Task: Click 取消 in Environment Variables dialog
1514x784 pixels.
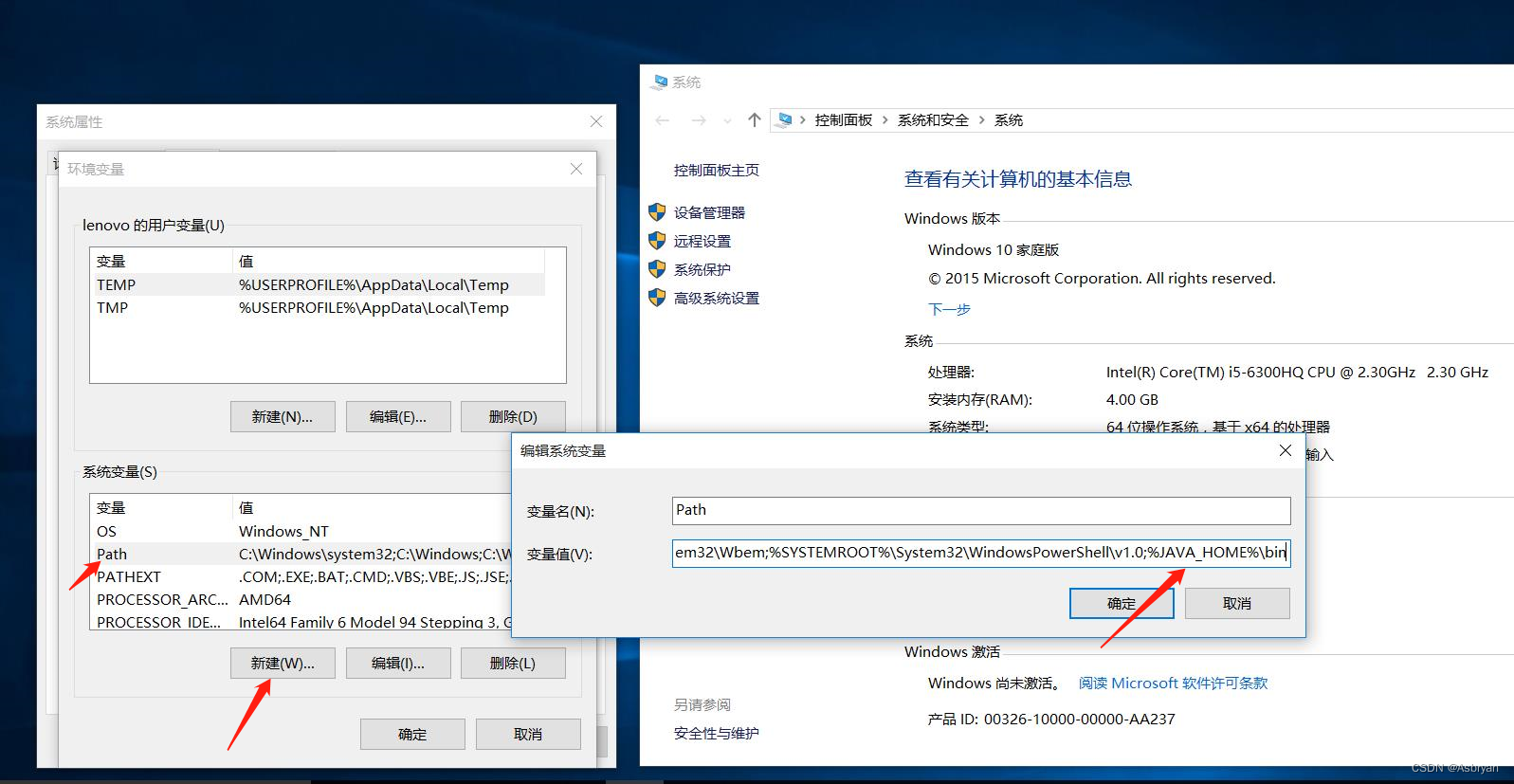Action: (528, 734)
